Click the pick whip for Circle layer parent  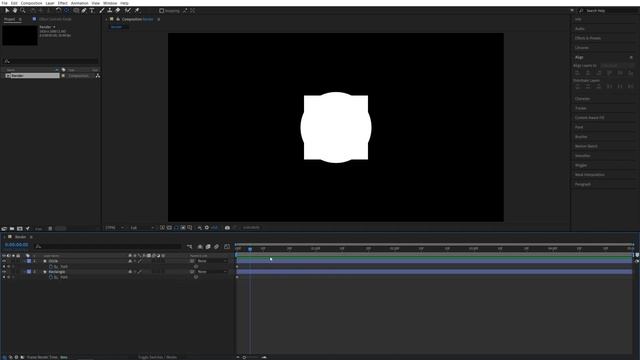(192, 261)
